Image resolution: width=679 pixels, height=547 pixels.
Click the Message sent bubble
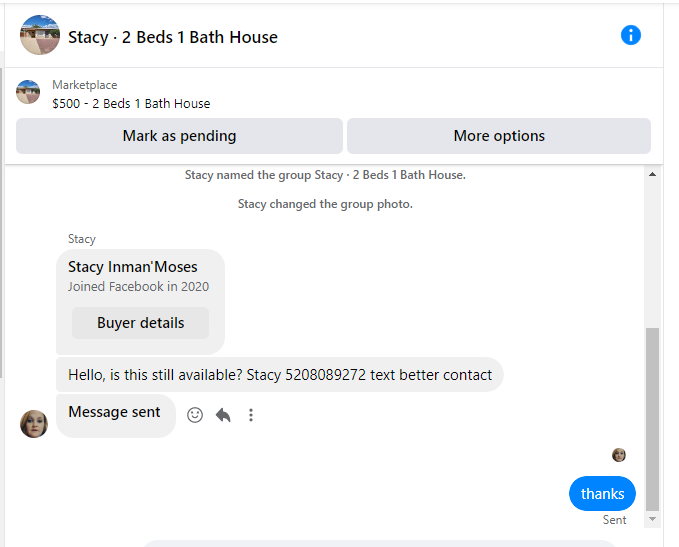116,416
